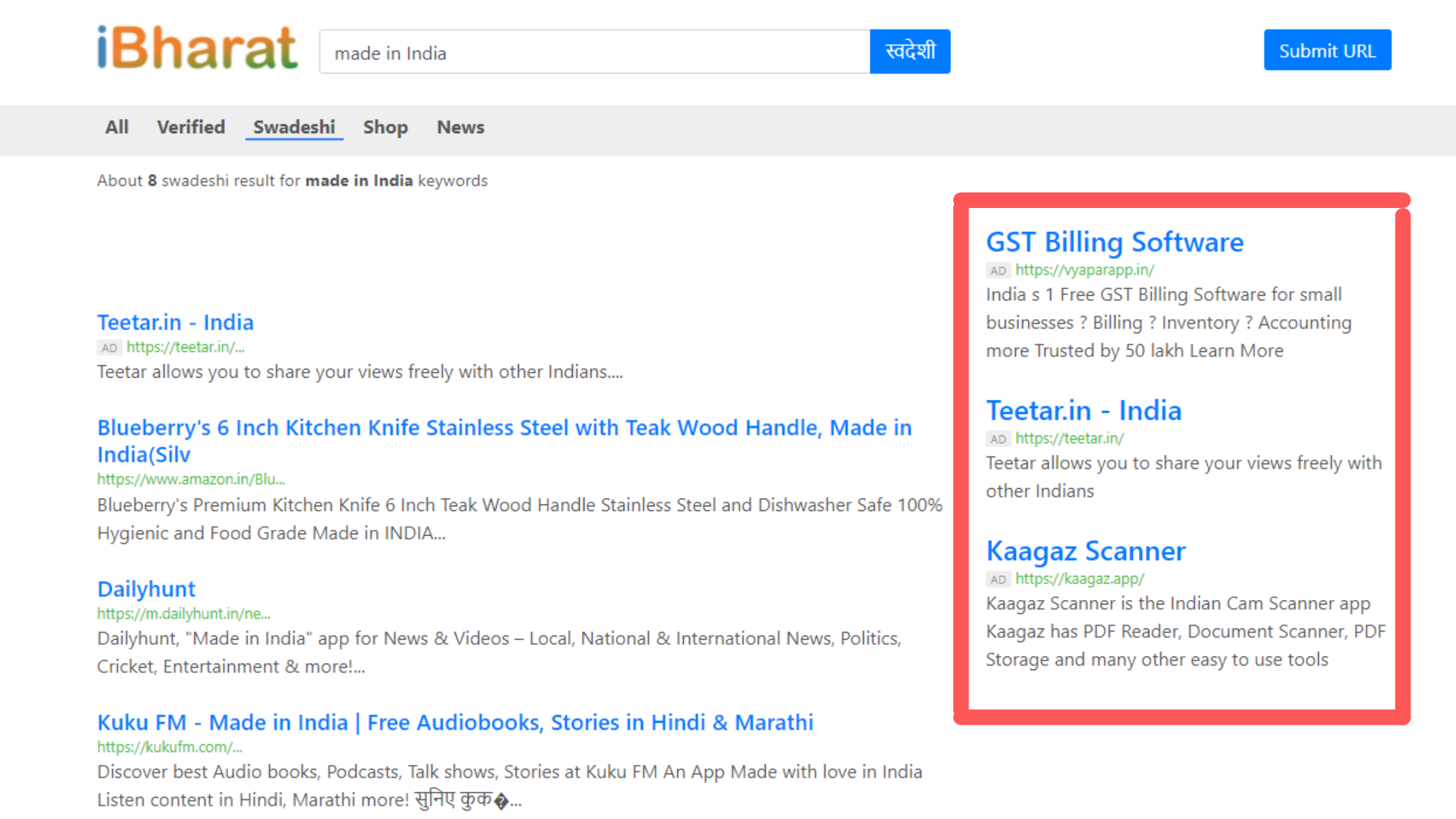Click AD badge beside teetar.in/... main result

click(109, 348)
